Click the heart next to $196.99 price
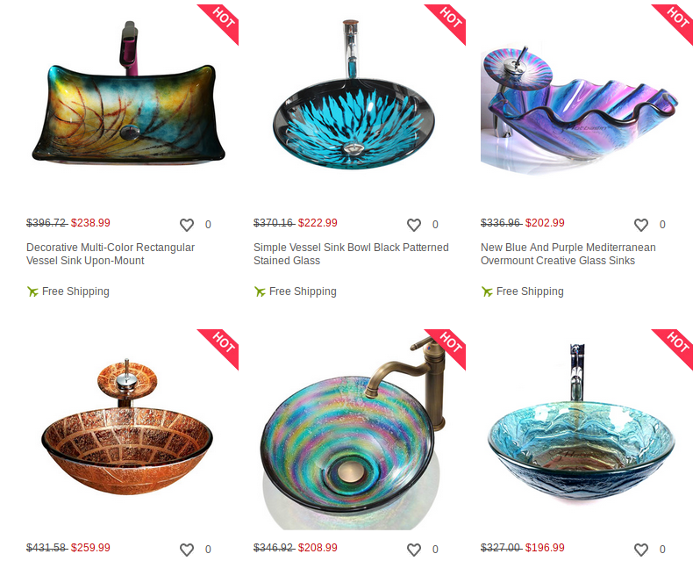700x561 pixels. [641, 549]
